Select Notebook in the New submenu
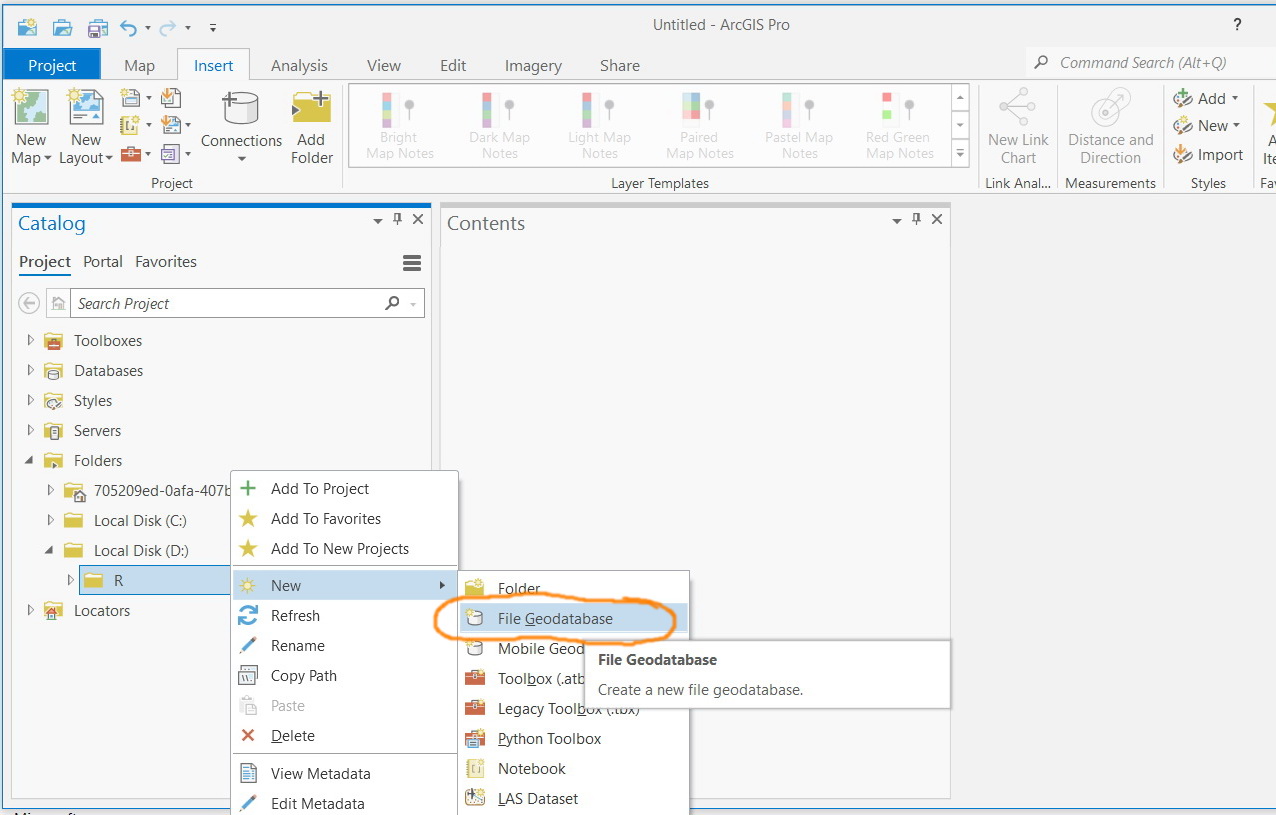This screenshot has width=1276, height=815. click(574, 768)
